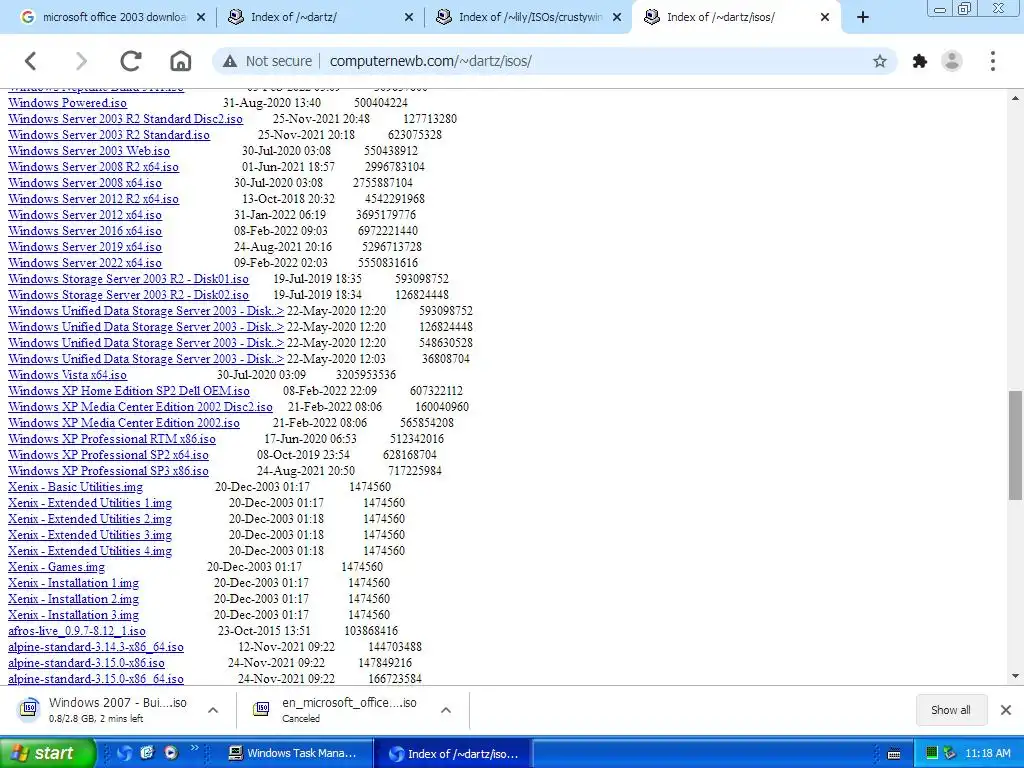Download Windows Server 2016 x64.iso
1024x768 pixels.
(85, 231)
